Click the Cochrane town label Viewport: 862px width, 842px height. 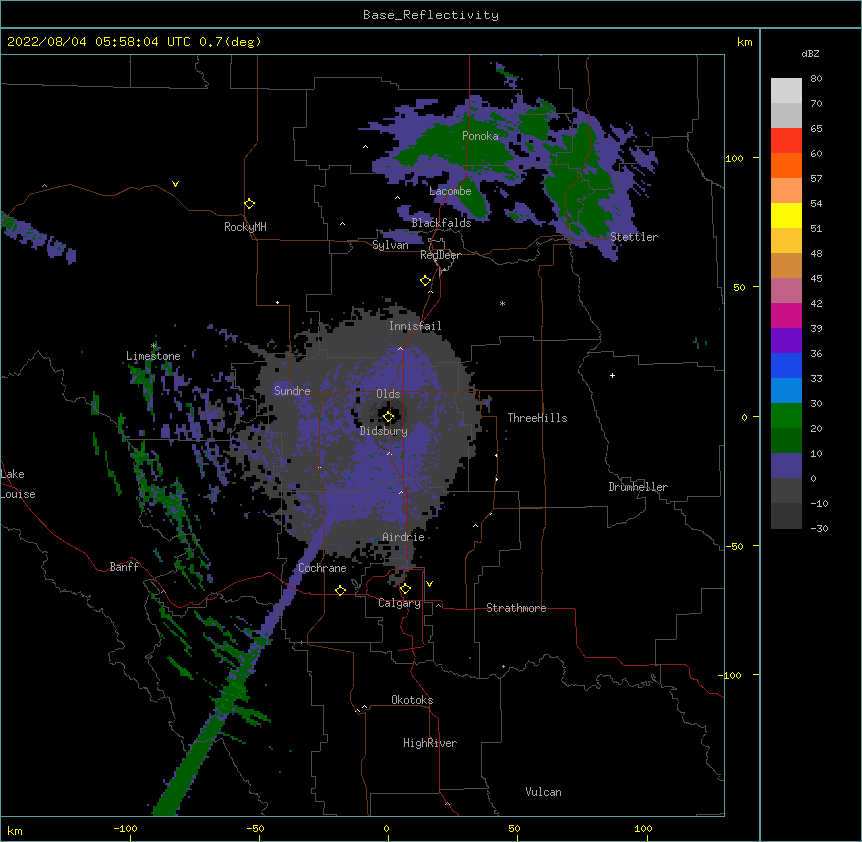point(322,568)
